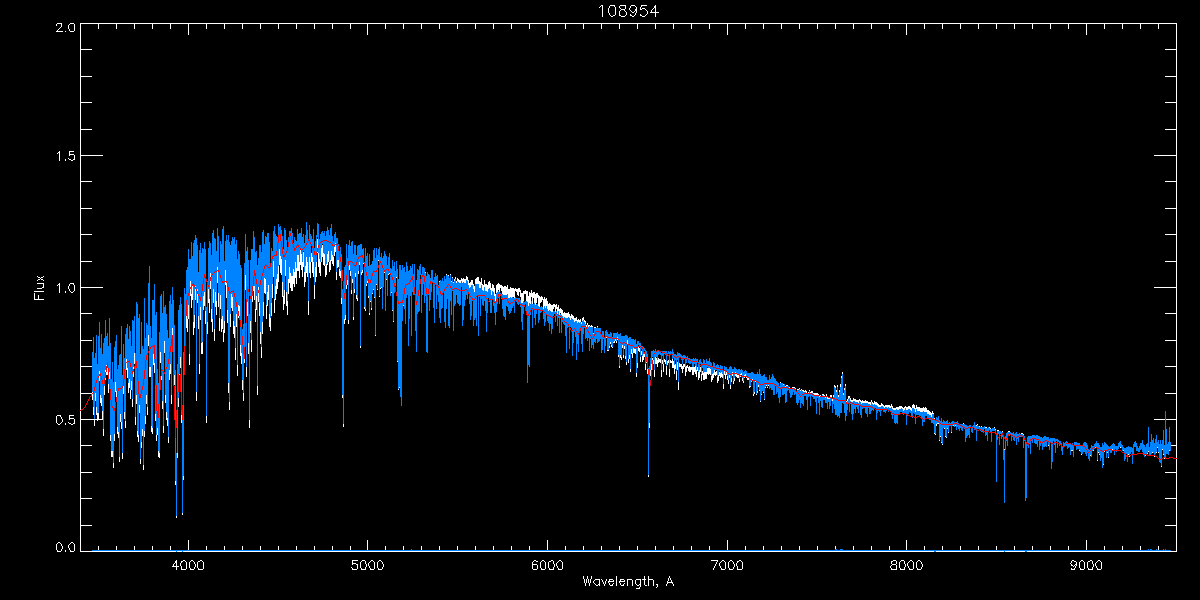The height and width of the screenshot is (600, 1200).
Task: Click the 7000 wavelength tick label
Action: click(727, 563)
